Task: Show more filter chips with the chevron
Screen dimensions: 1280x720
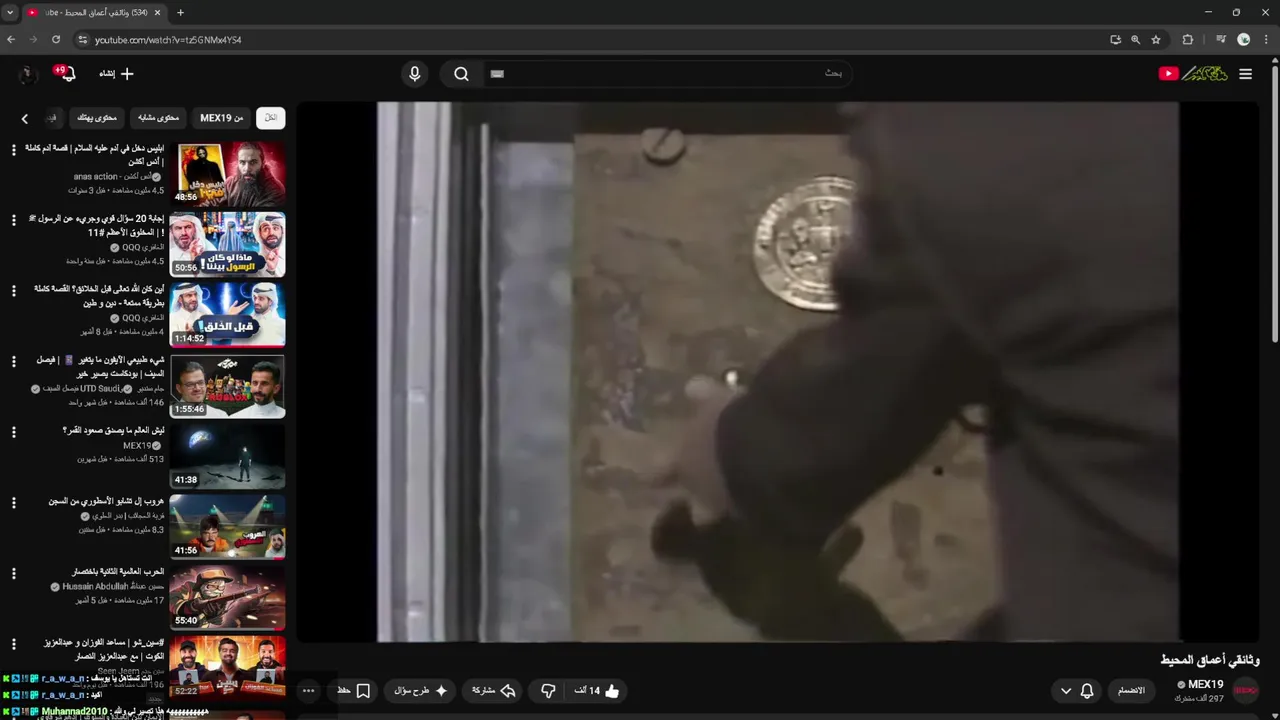Action: [x=25, y=118]
